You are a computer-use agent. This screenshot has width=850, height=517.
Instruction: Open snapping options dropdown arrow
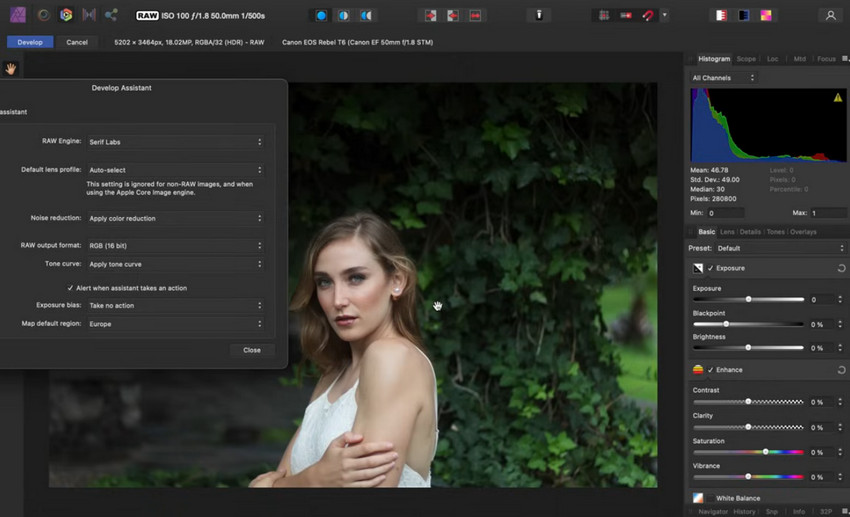click(665, 16)
